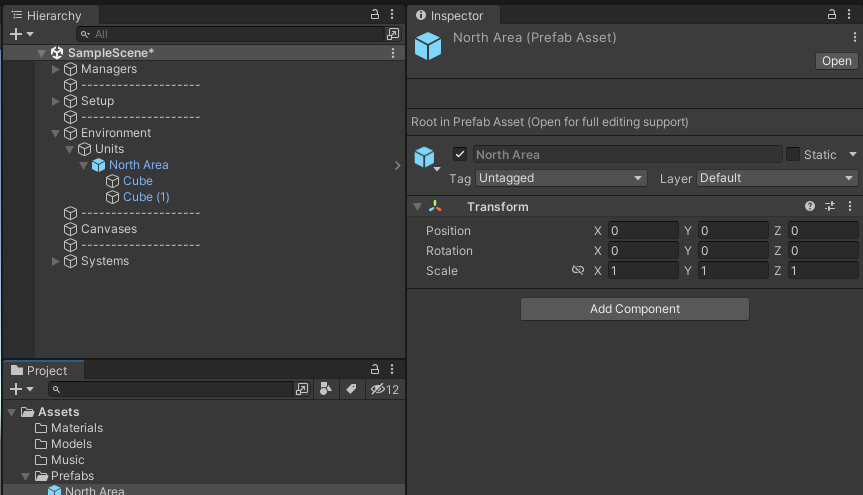Click the Transform help reference icon

(810, 207)
